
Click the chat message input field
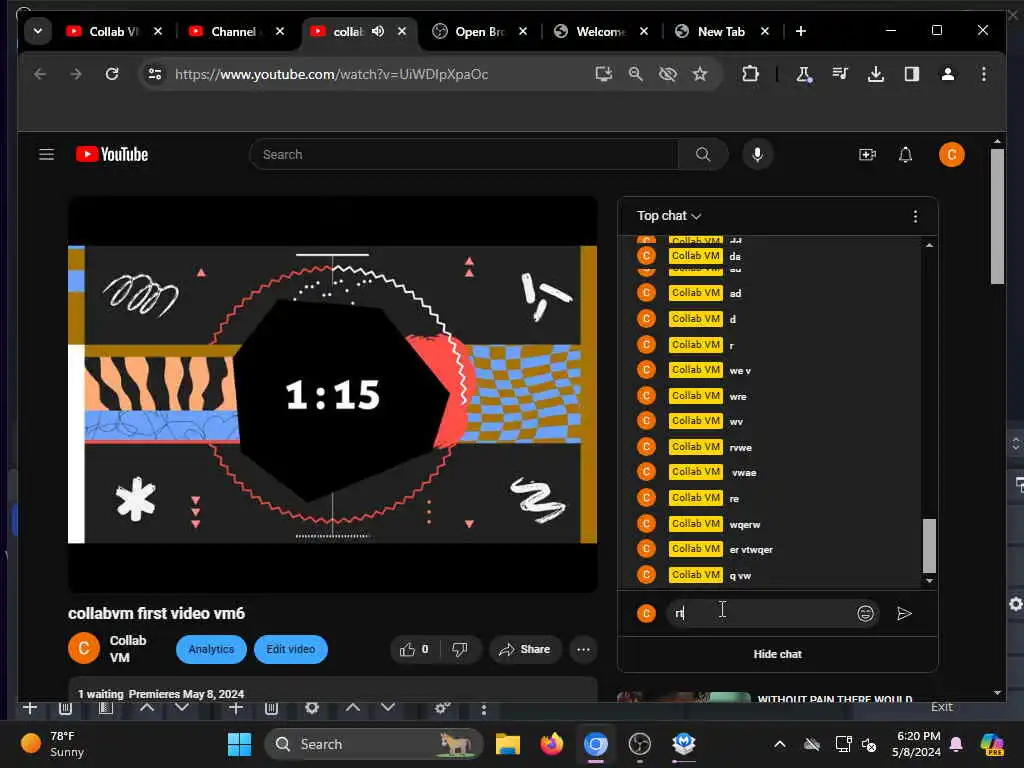759,613
